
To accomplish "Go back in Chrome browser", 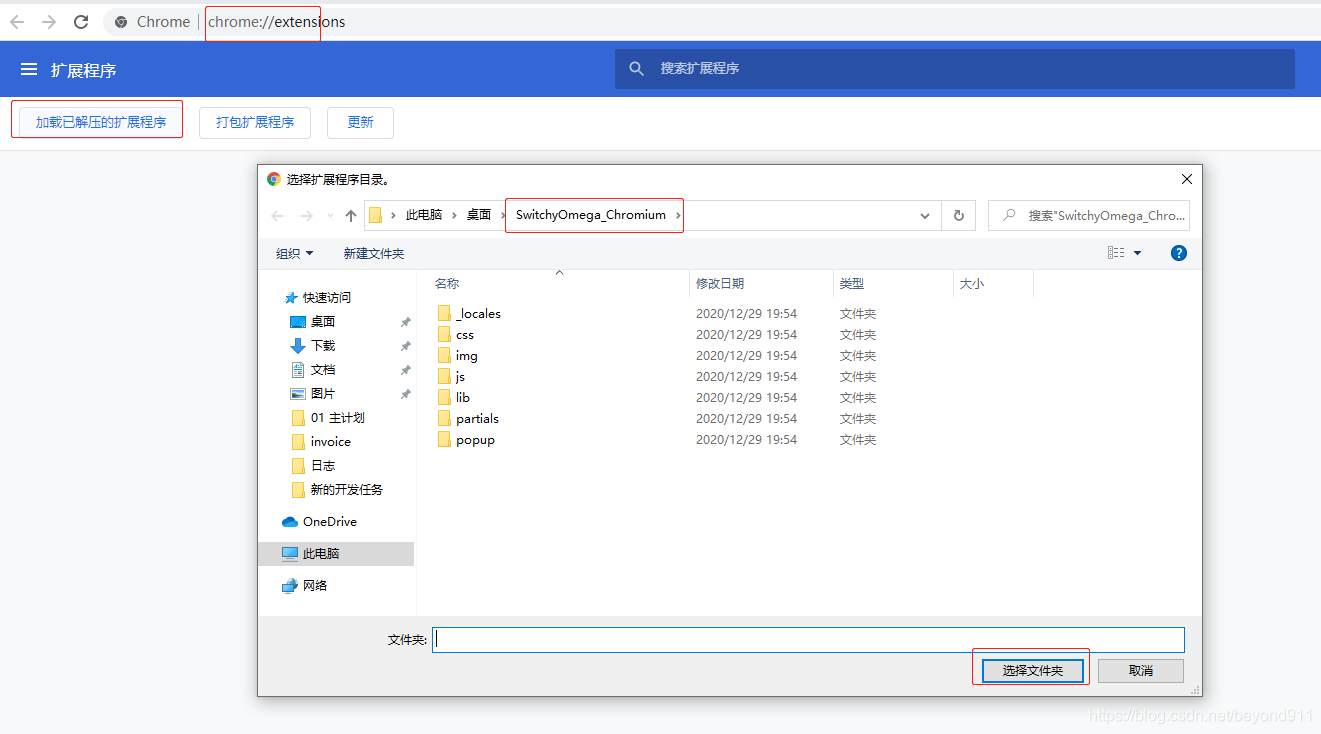I will tap(17, 22).
